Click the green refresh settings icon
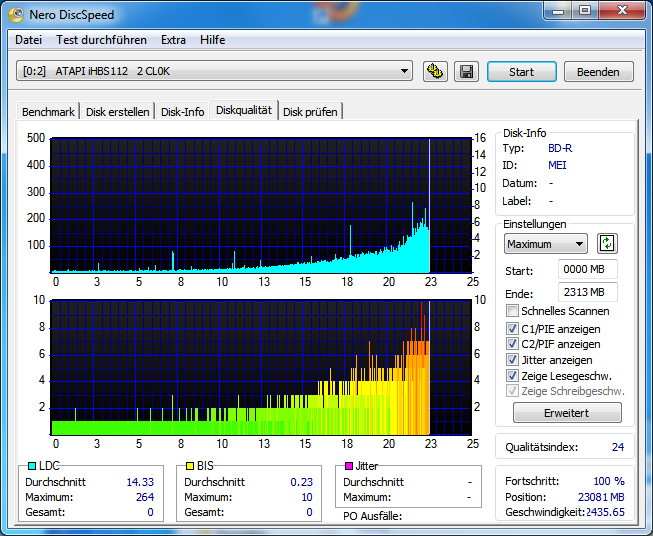 click(x=607, y=244)
